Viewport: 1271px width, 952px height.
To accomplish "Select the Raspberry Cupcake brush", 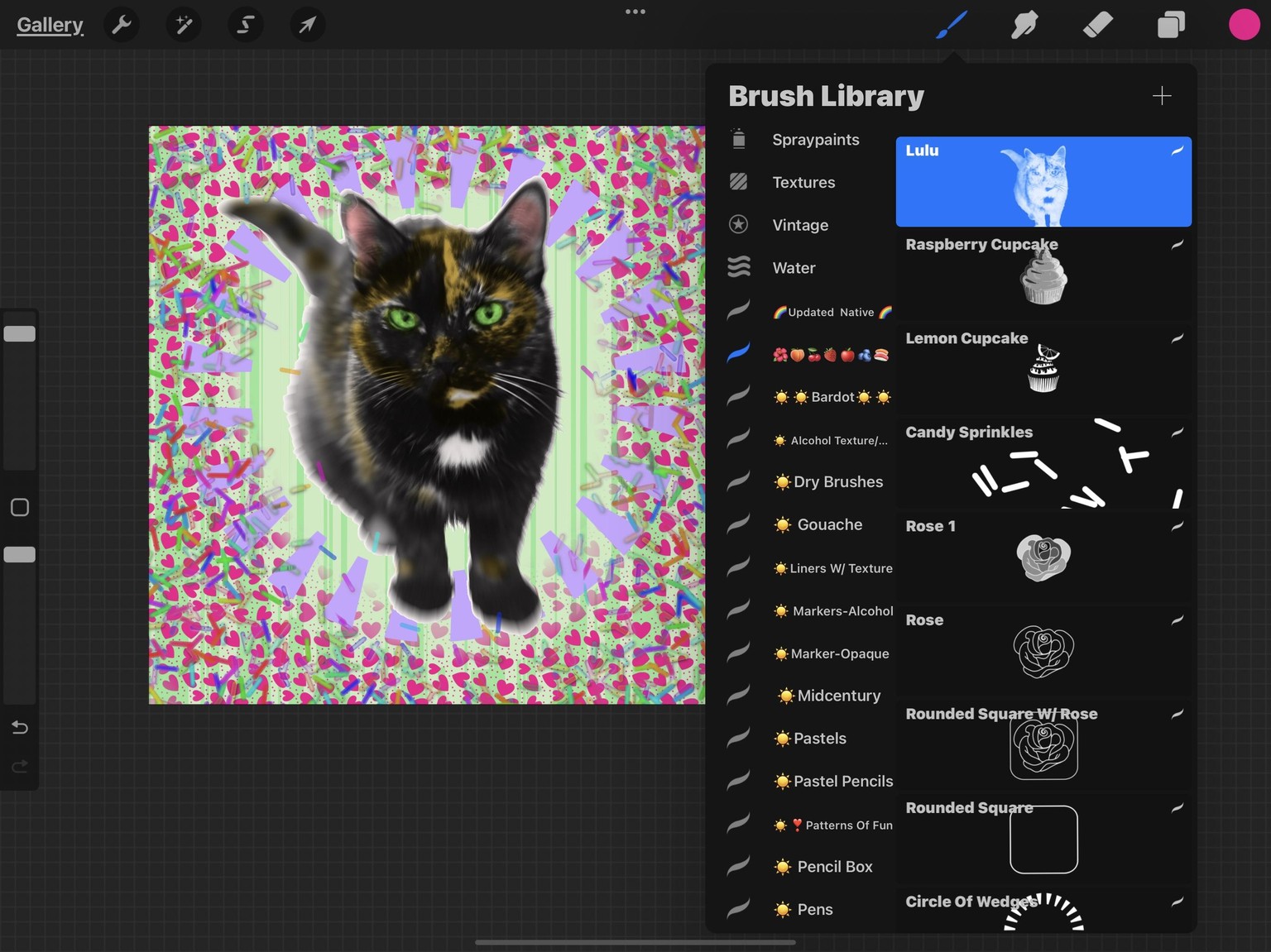I will [1043, 276].
